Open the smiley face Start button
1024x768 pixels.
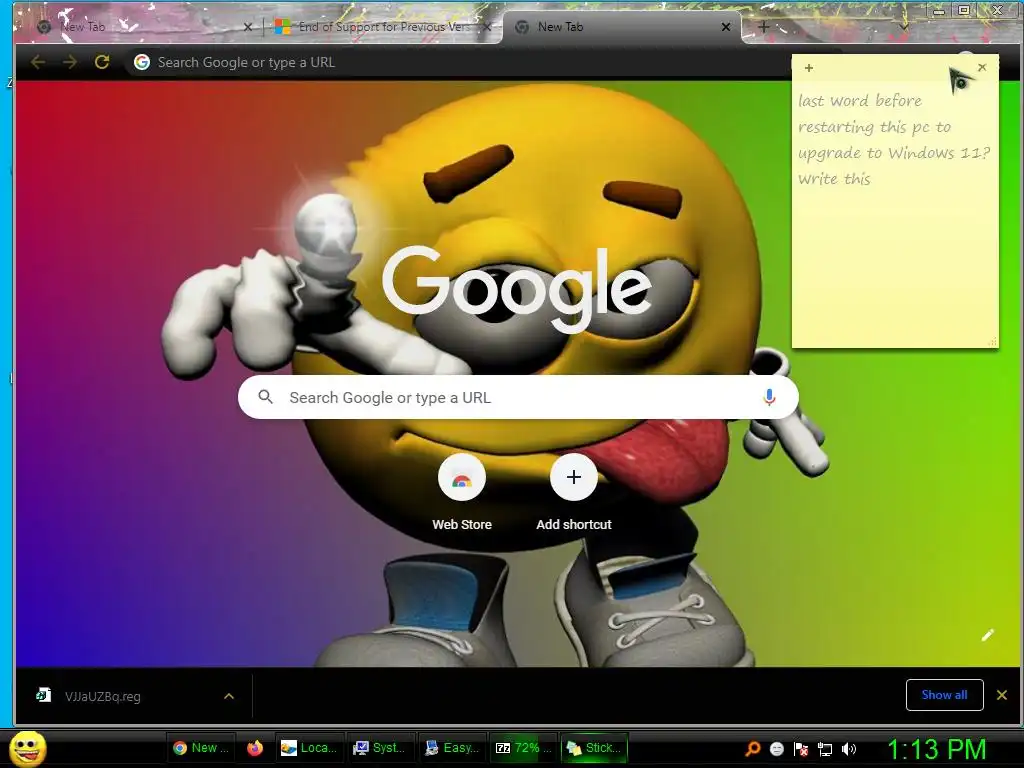pyautogui.click(x=28, y=748)
